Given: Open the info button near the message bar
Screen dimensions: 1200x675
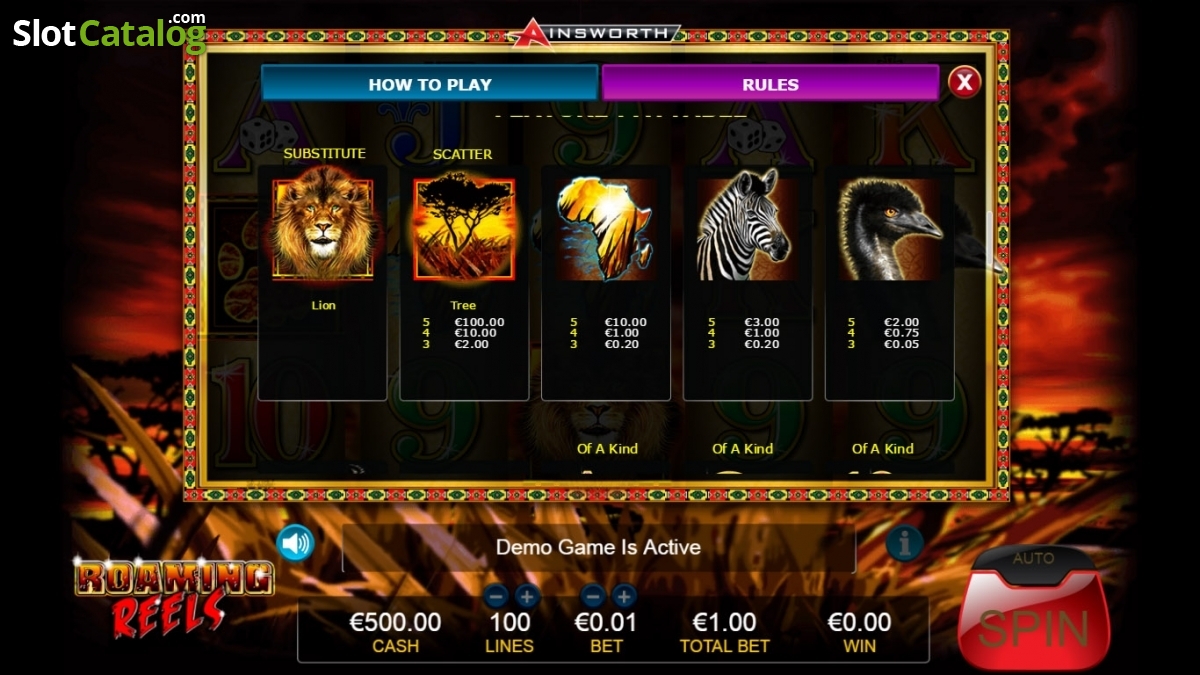Looking at the screenshot, I should click(904, 543).
